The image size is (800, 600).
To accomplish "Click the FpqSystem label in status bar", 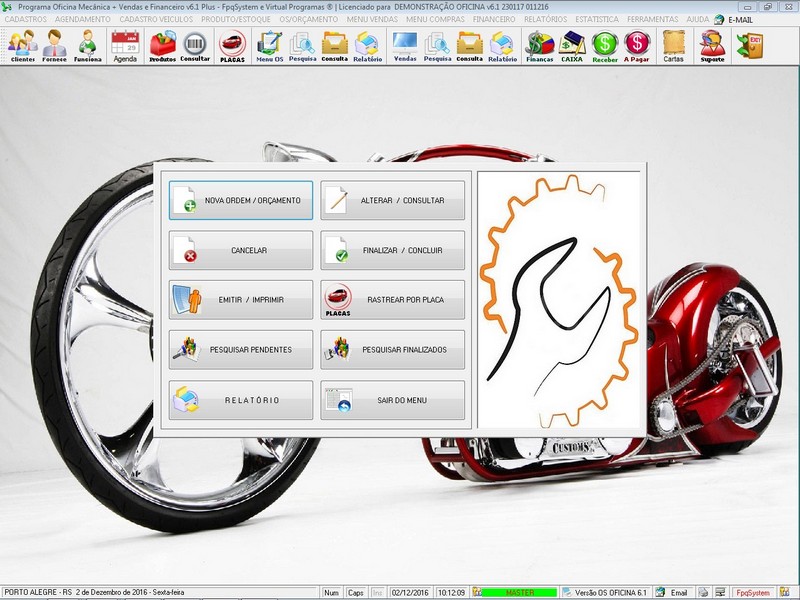I will coord(753,592).
